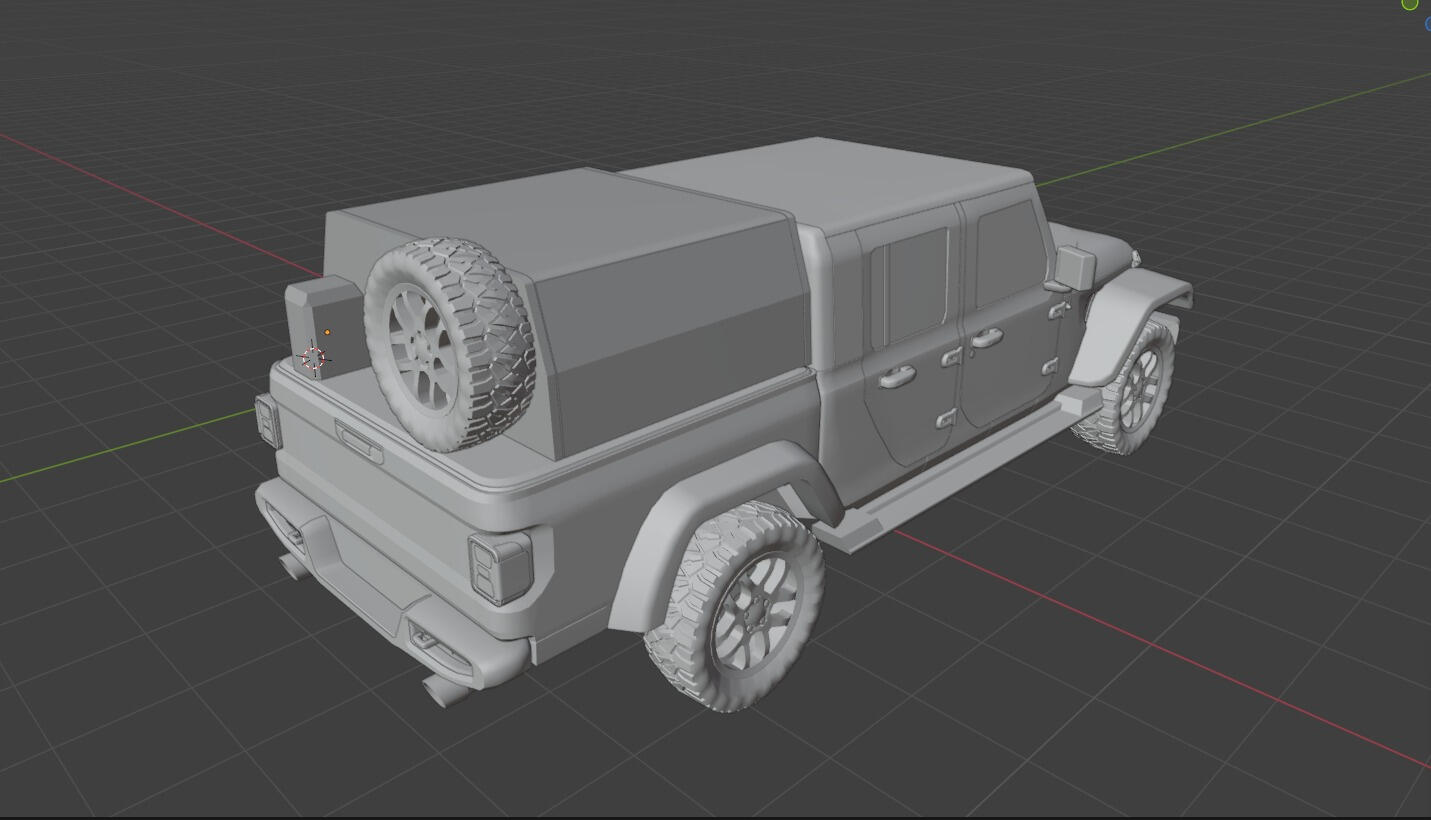Click the tailgate handle on the truck
1431x820 pixels.
point(358,441)
